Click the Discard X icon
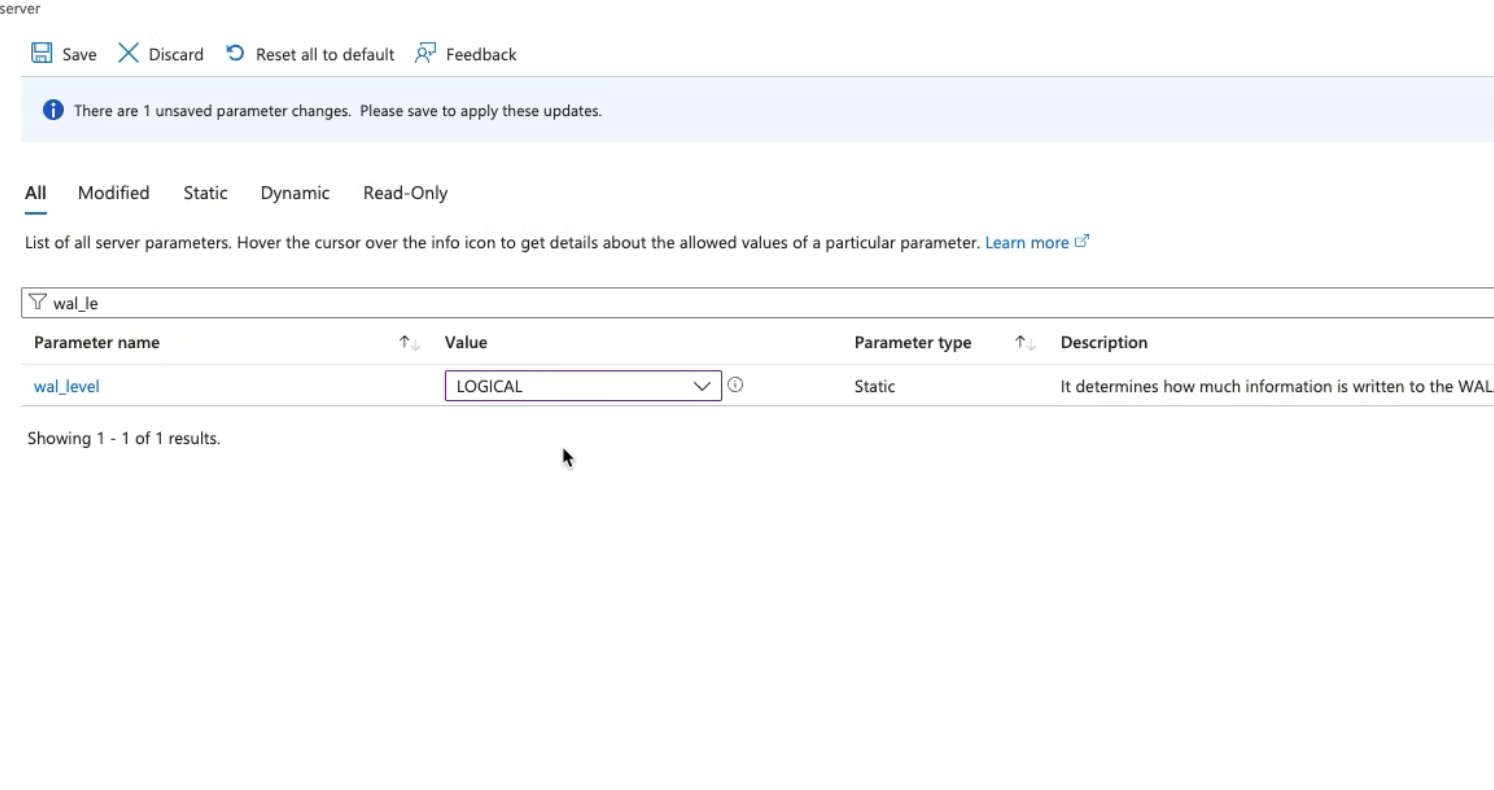This screenshot has height=790, width=1494. point(128,53)
